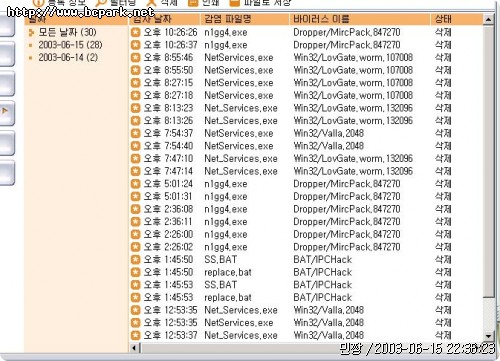Image resolution: width=500 pixels, height=361 pixels.
Task: Select Net_Services.exe in the 오후 8:13:23 row
Action: pyautogui.click(x=241, y=108)
